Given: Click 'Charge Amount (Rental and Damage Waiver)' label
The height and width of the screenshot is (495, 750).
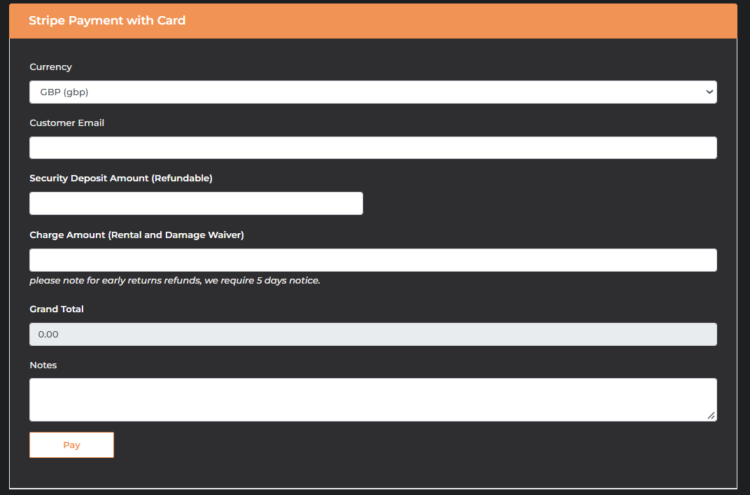Looking at the screenshot, I should click(x=137, y=235).
